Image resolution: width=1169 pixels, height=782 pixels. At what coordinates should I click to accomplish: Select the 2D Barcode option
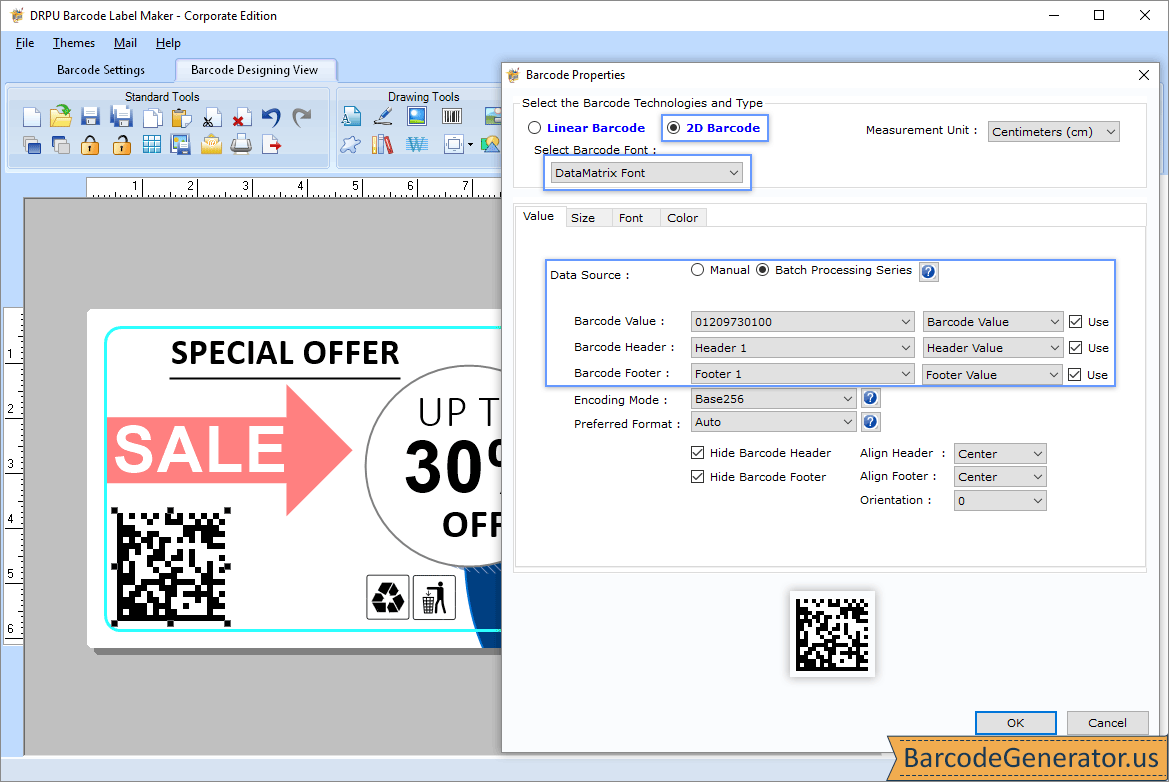click(x=714, y=128)
